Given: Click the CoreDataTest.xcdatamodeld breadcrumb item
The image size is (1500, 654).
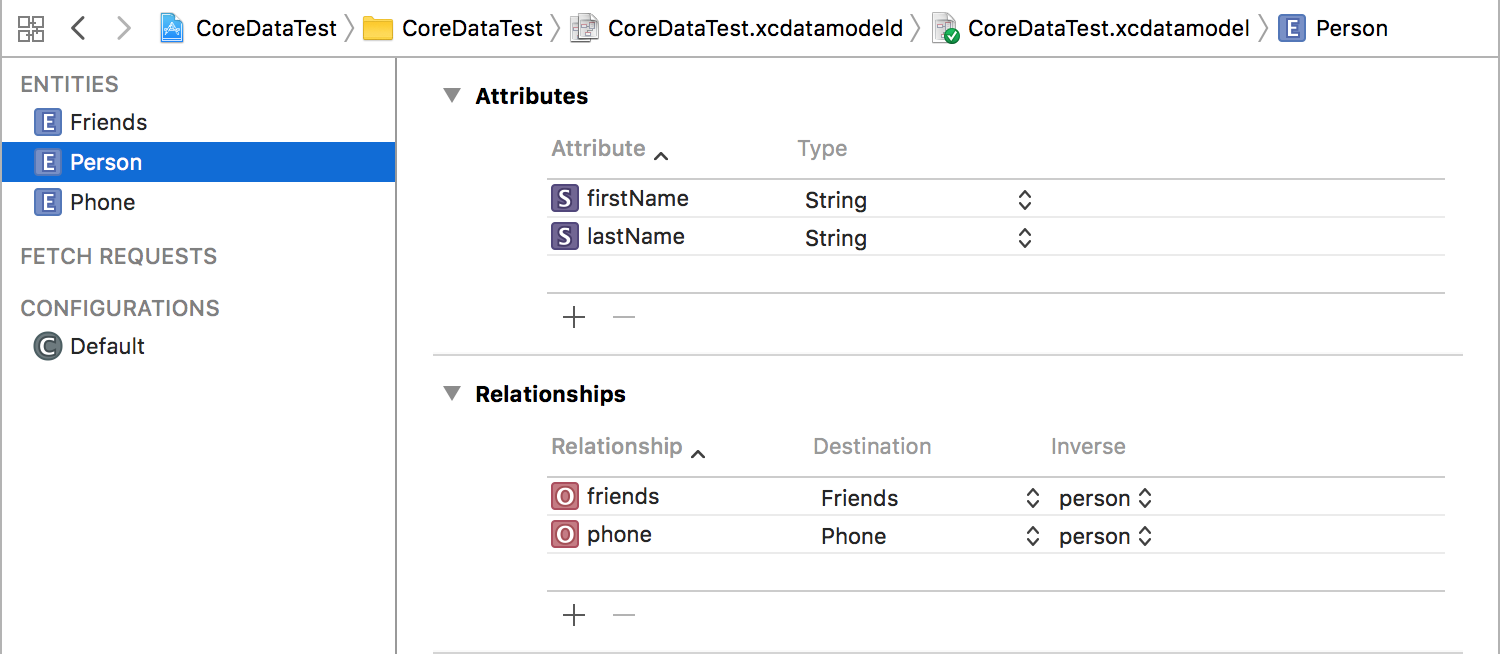Looking at the screenshot, I should pos(753,28).
